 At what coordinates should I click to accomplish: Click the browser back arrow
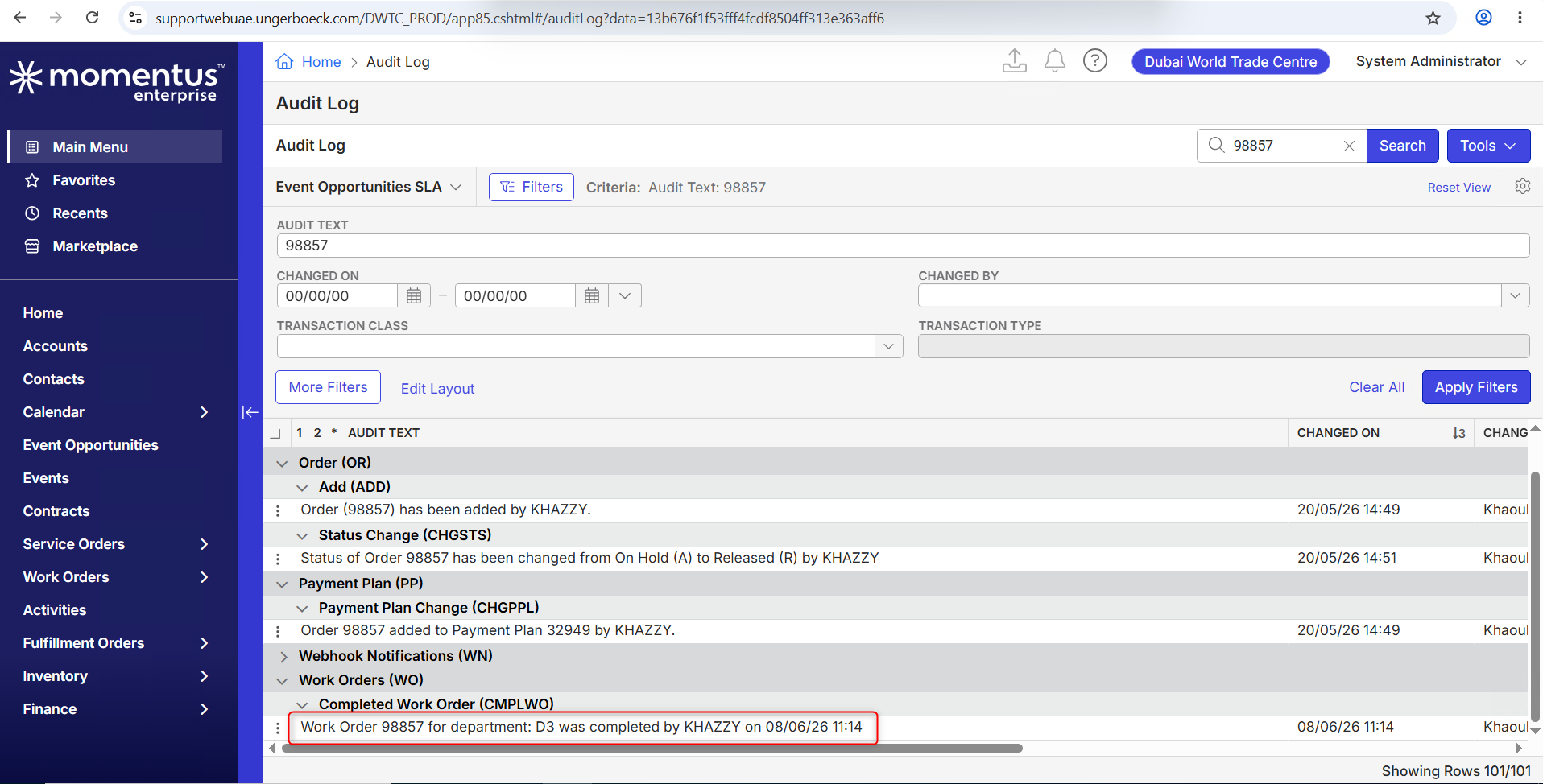click(x=20, y=18)
